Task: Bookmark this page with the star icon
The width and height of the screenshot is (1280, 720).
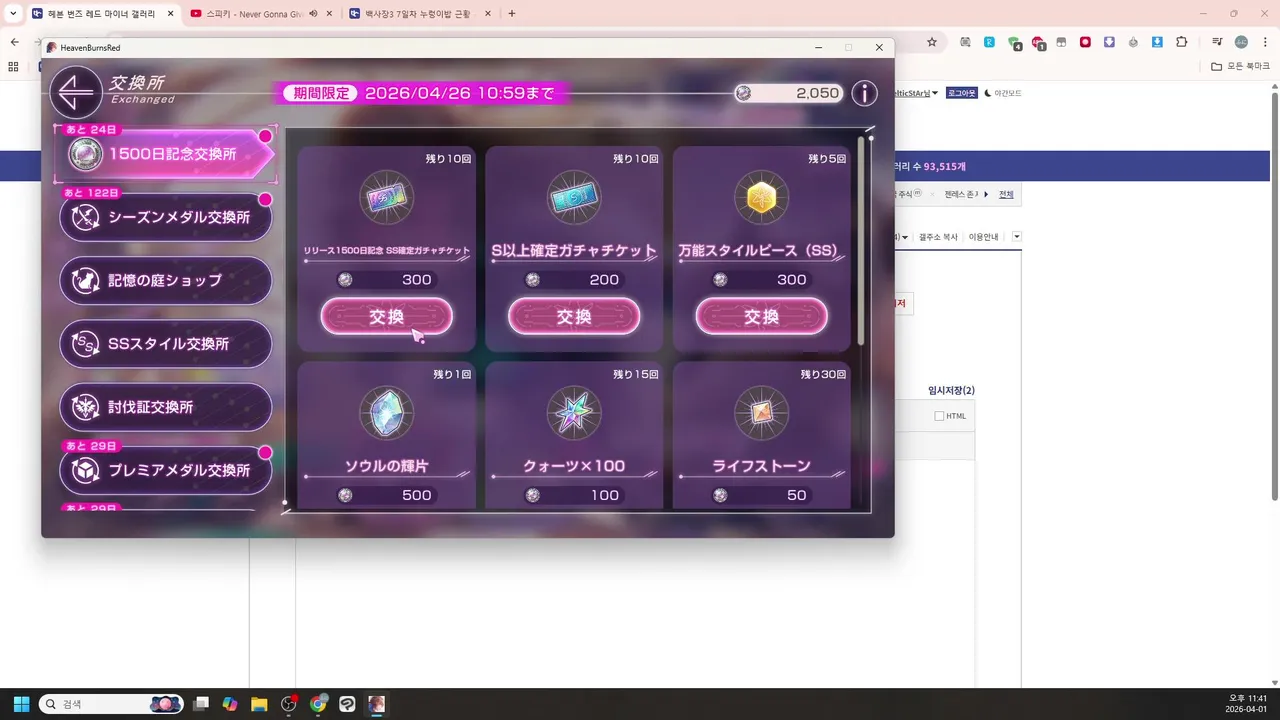Action: point(932,42)
